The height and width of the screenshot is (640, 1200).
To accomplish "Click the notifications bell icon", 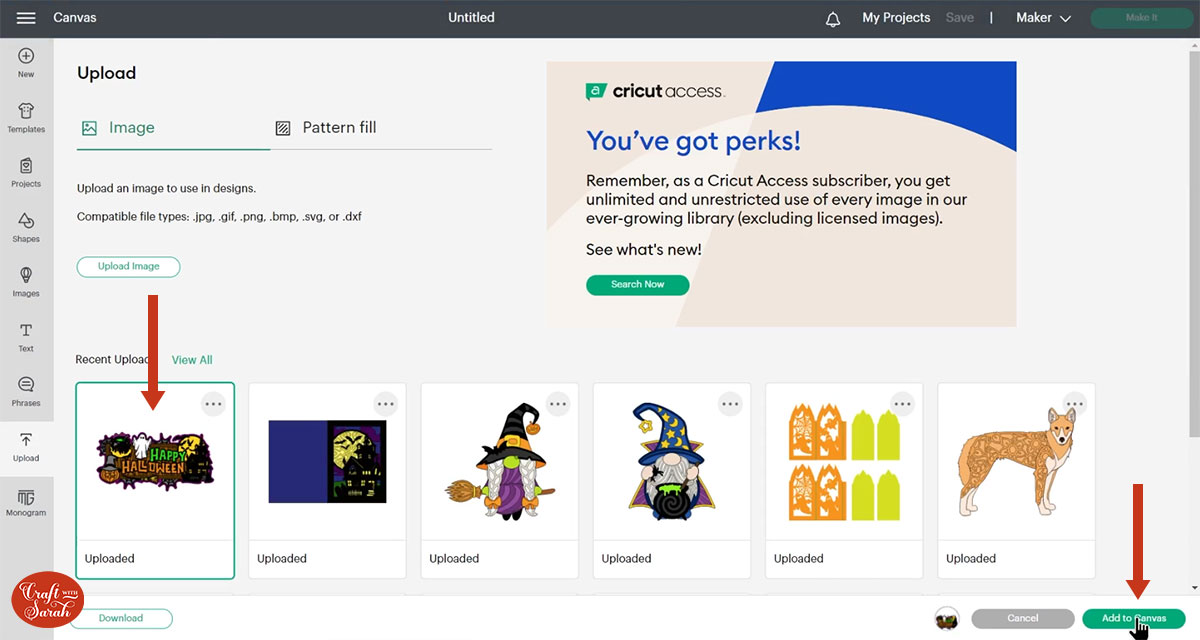I will (x=833, y=19).
